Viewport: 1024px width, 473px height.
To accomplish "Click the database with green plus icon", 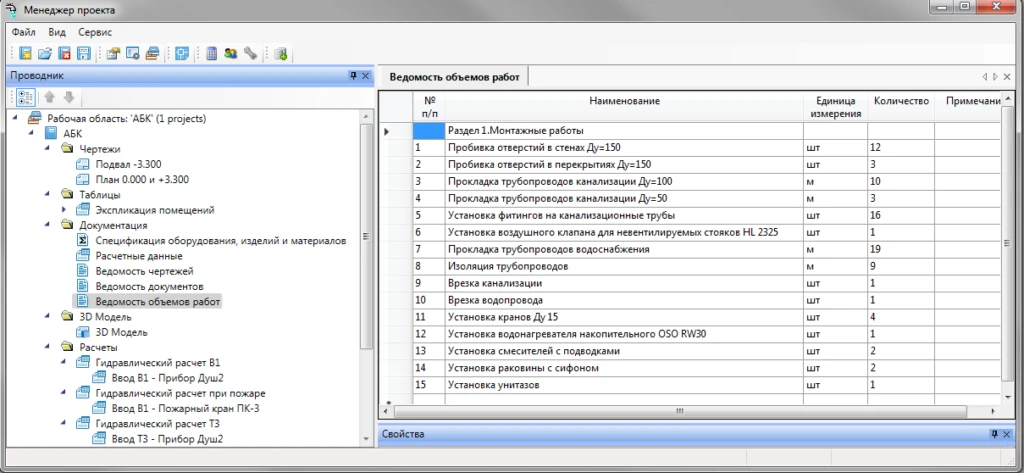I will click(x=281, y=53).
